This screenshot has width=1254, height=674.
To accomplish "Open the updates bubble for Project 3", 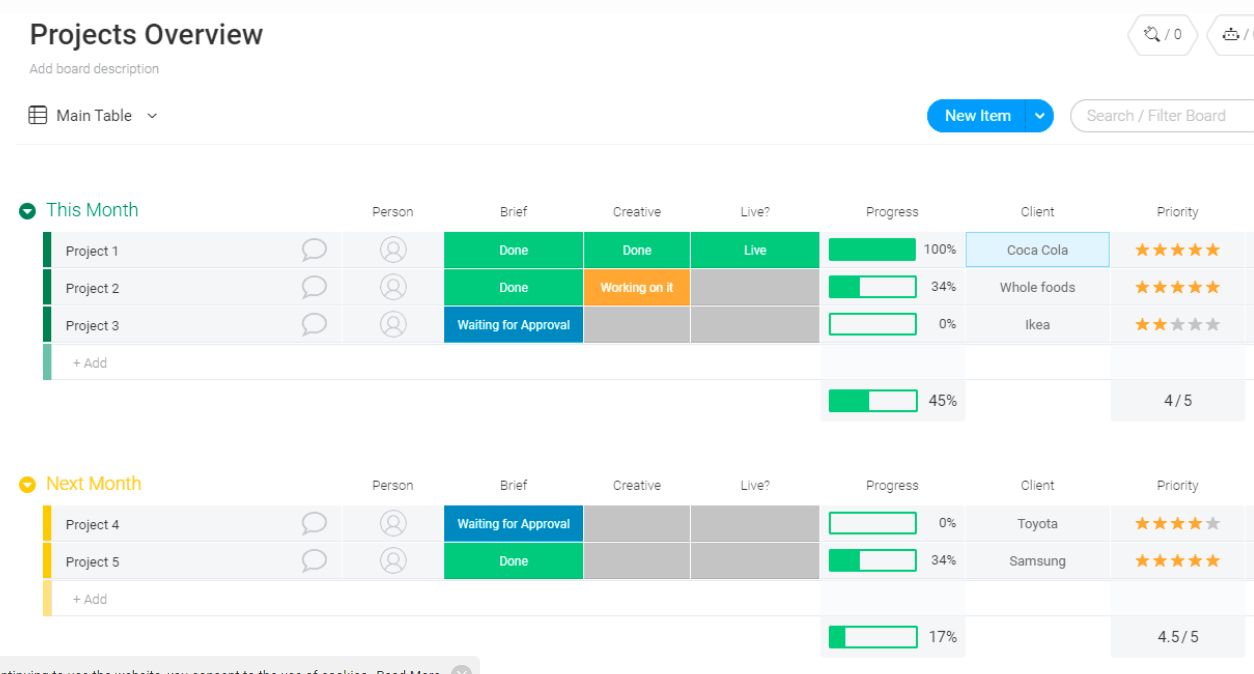I will point(313,324).
